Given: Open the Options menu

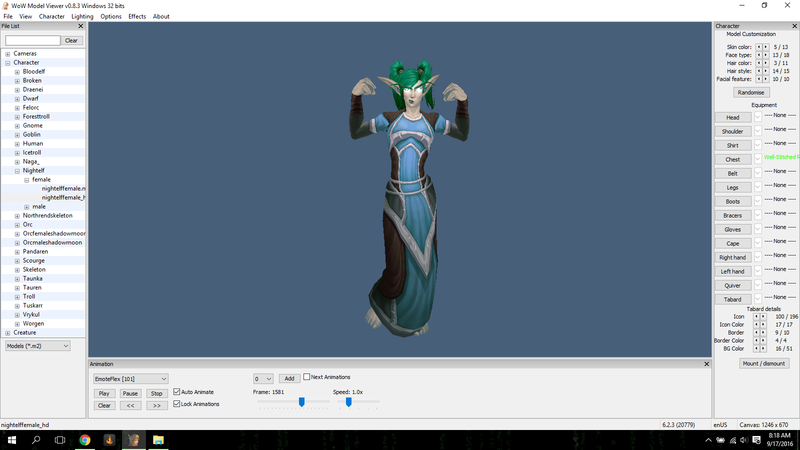Looking at the screenshot, I should click(111, 16).
